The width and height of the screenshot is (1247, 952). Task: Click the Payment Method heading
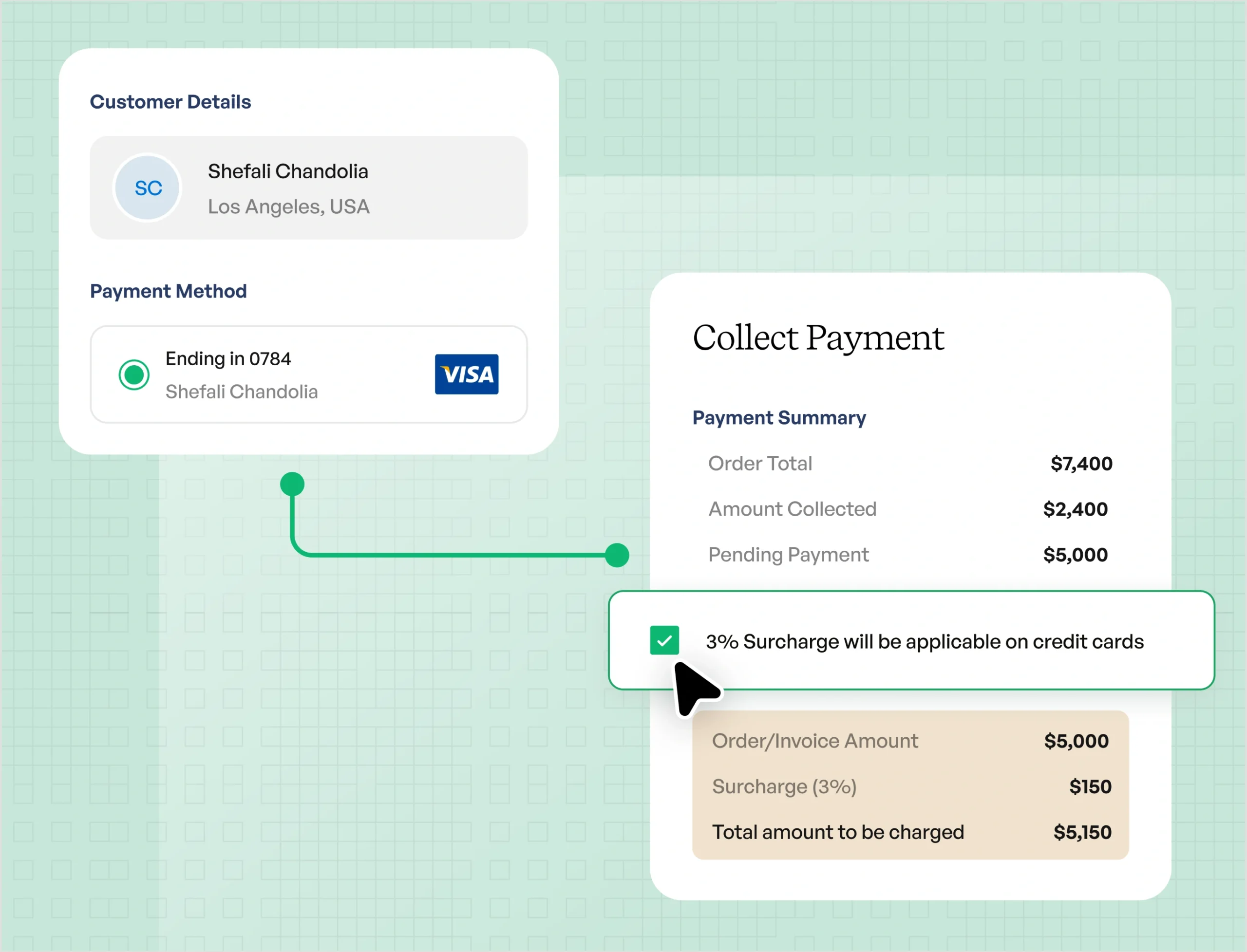169,291
